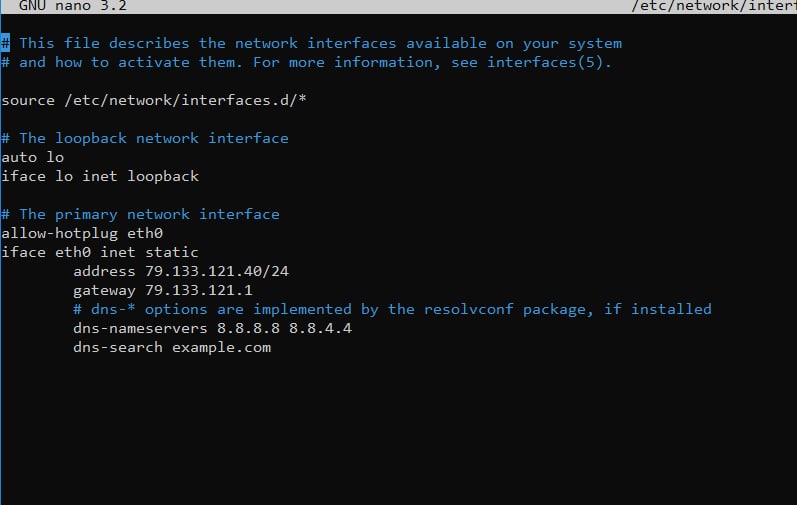Screen dimensions: 797x505
Task: Click the IP address 79.133.121.40/24
Action: click(217, 271)
